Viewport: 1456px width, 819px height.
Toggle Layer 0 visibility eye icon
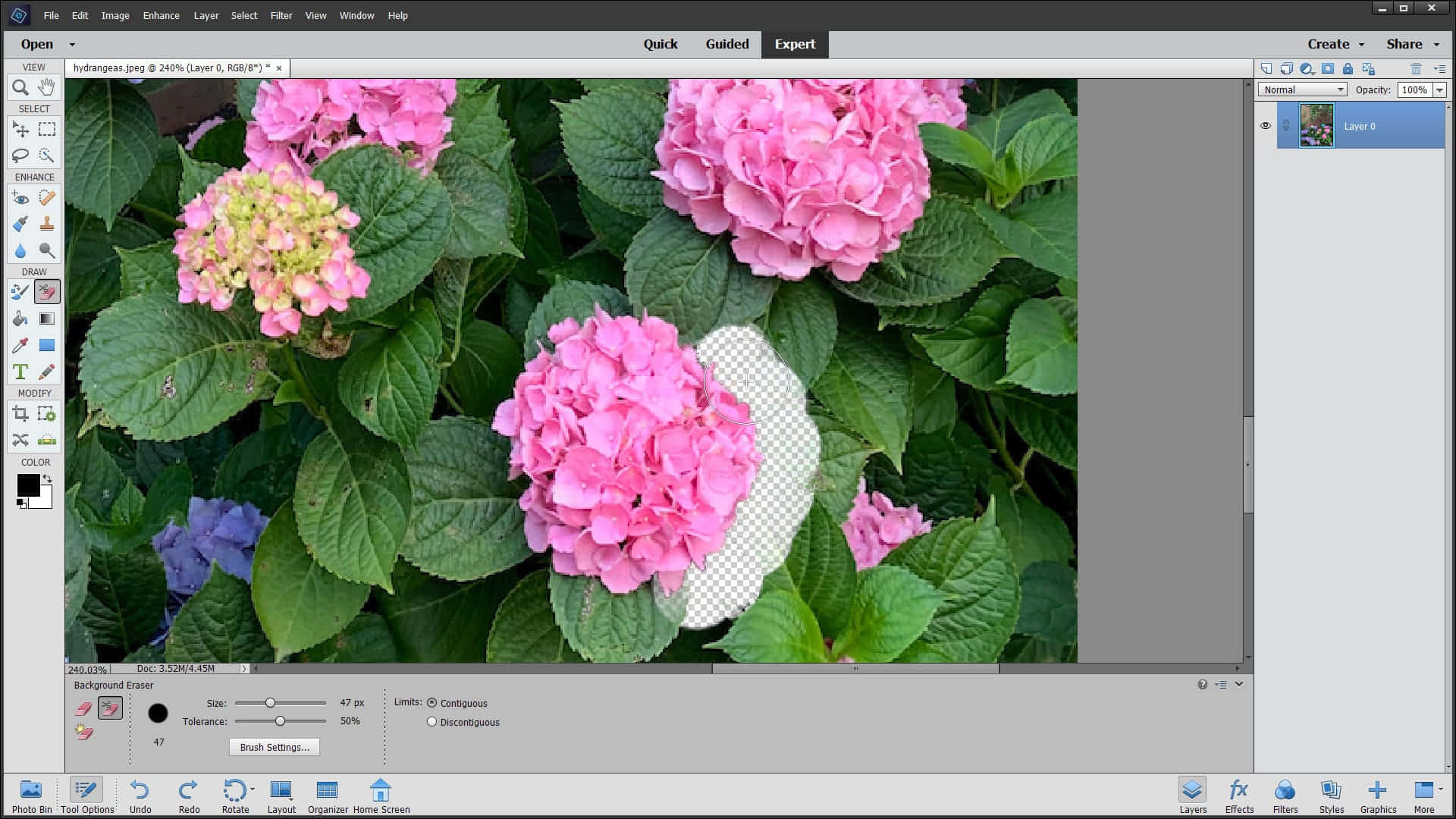(x=1265, y=125)
